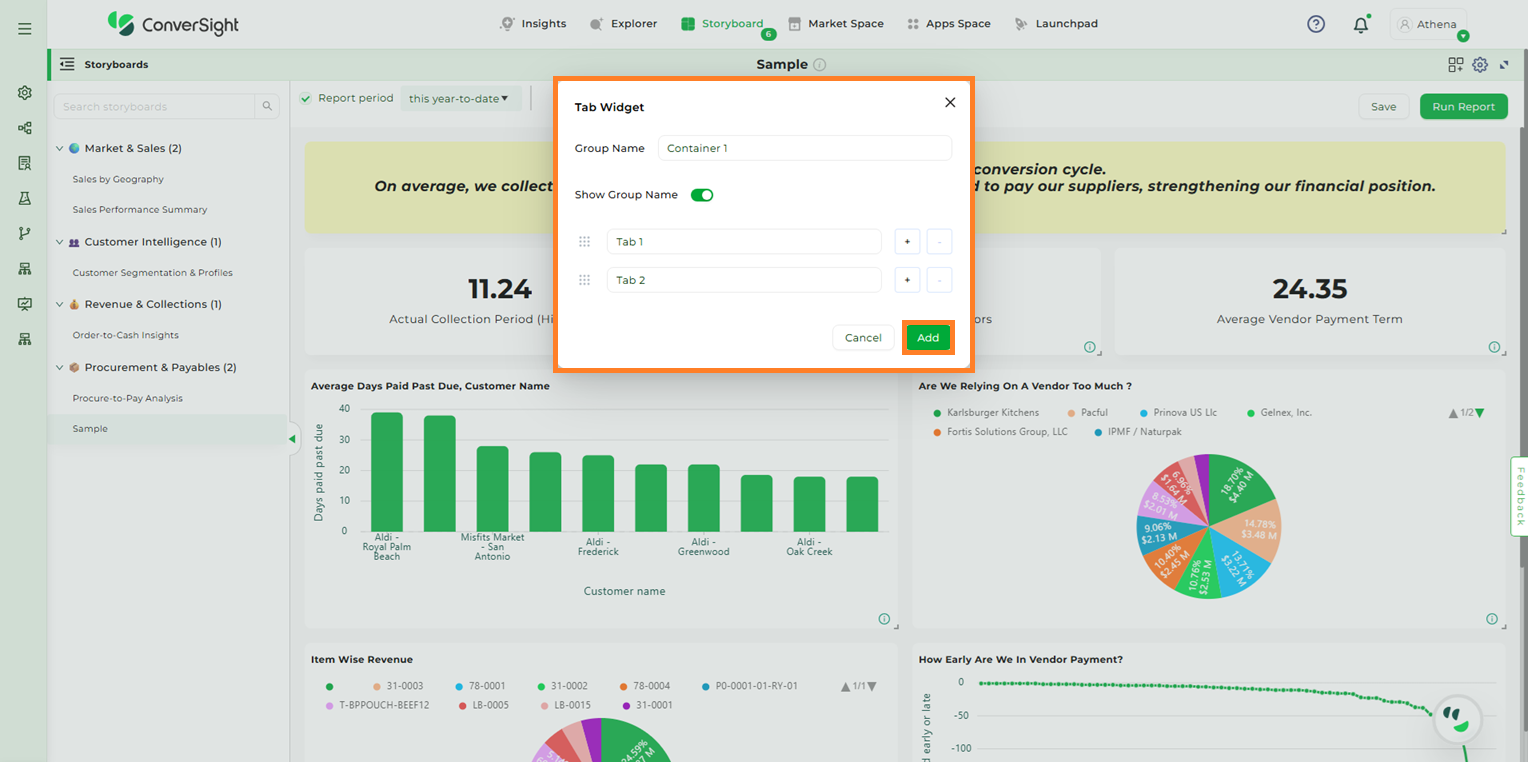Open the hamburger menu icon
Viewport: 1528px width, 762px height.
tap(24, 28)
